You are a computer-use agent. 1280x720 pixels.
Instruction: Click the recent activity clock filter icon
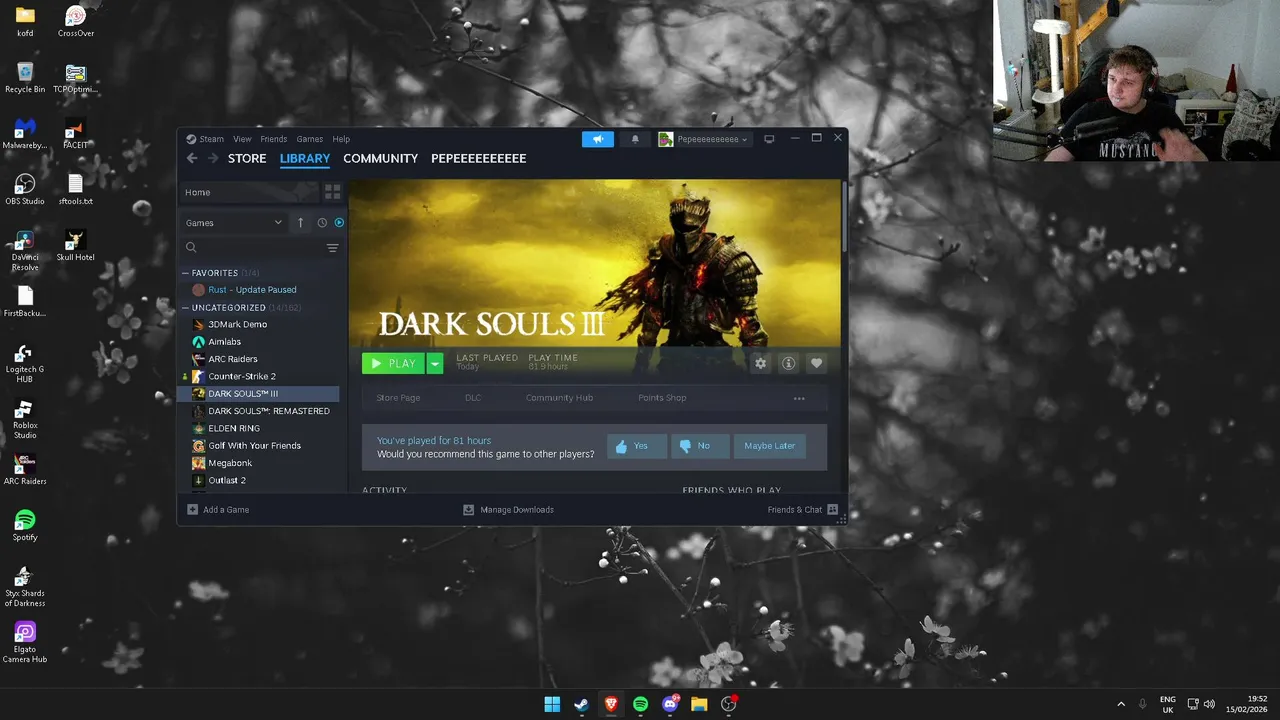point(322,223)
